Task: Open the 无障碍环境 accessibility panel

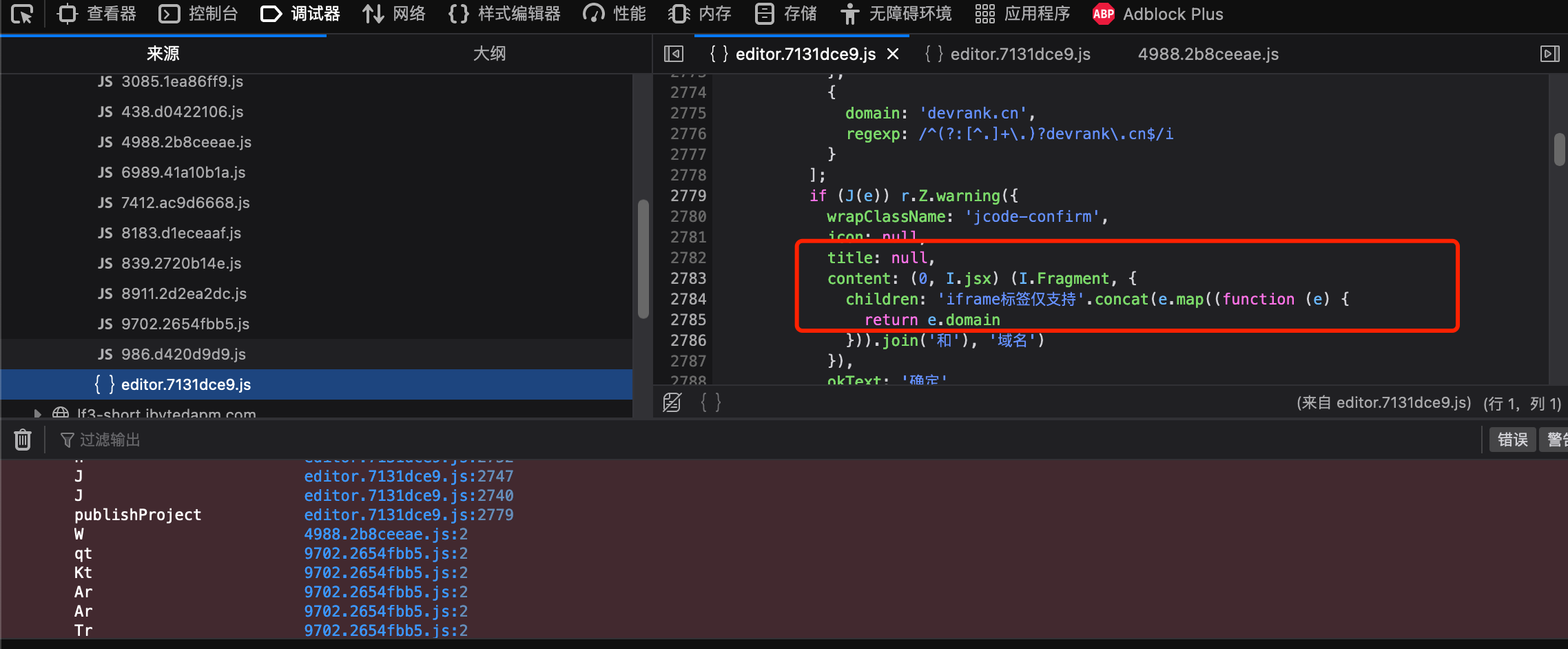Action: click(x=896, y=14)
